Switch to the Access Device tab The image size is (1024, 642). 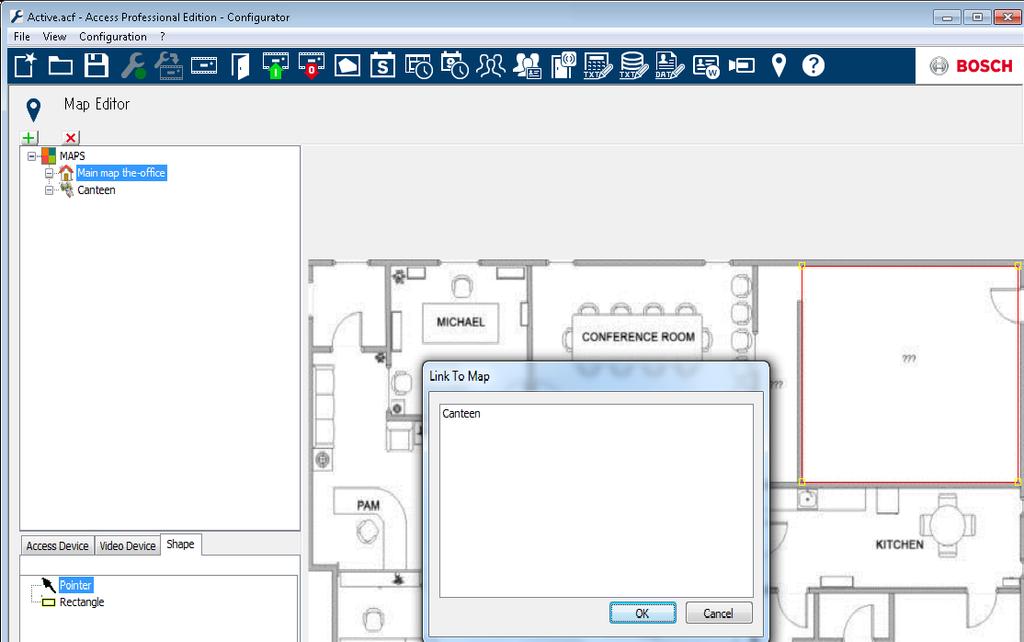pos(57,546)
